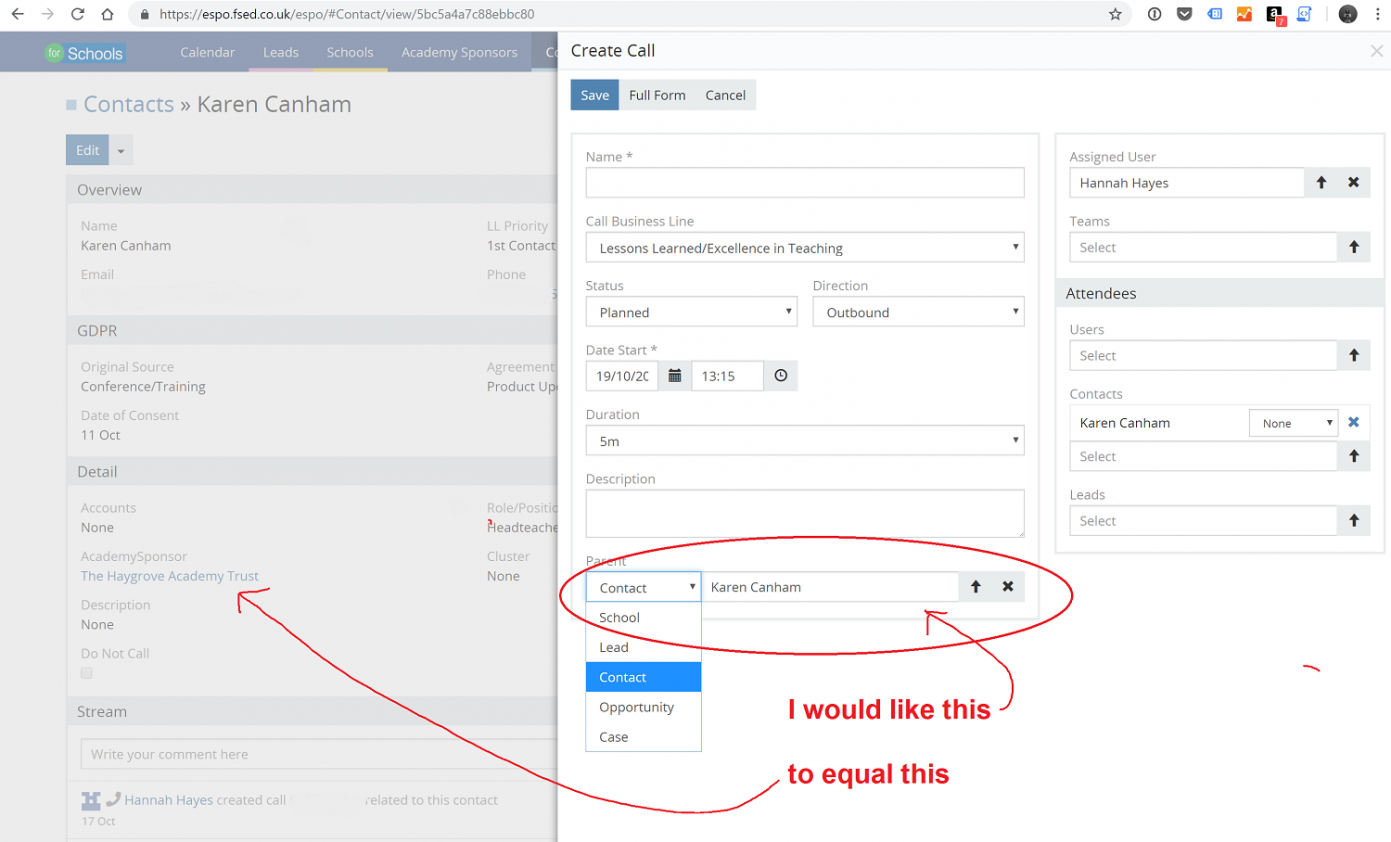Open the Calendar tab
Viewport: 1391px width, 842px height.
point(208,52)
